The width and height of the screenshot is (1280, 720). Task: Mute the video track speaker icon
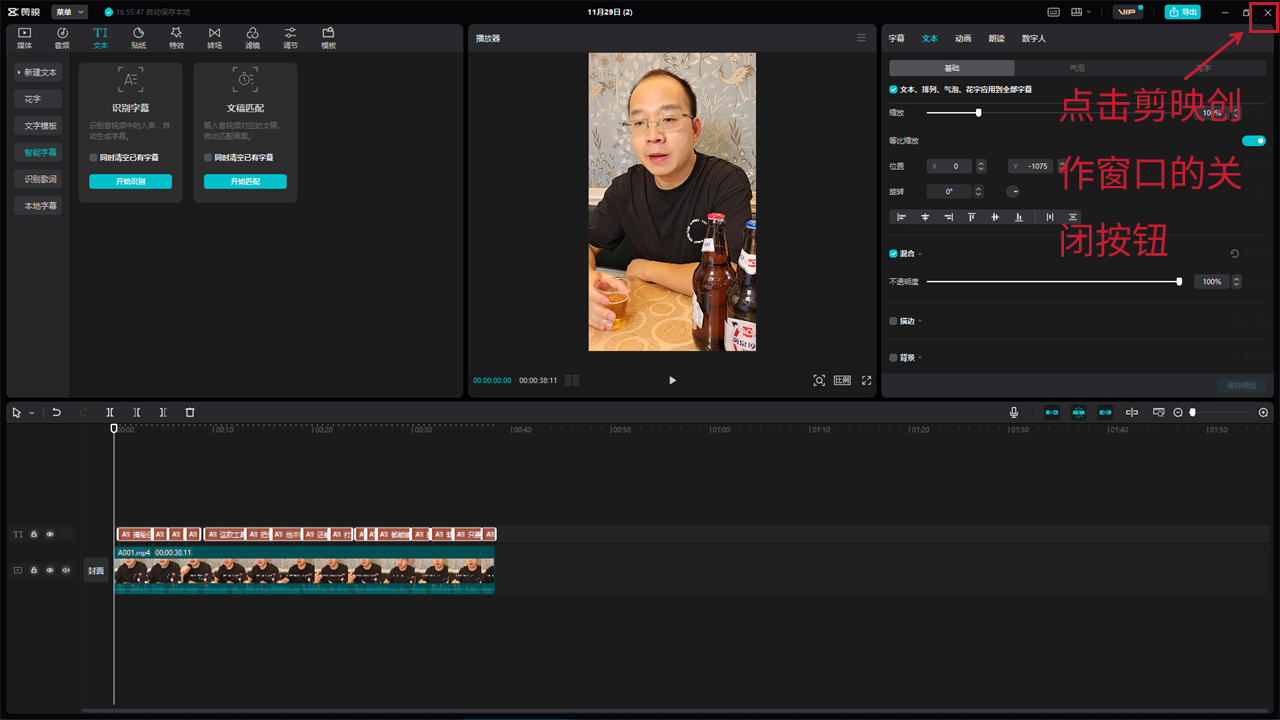(66, 570)
